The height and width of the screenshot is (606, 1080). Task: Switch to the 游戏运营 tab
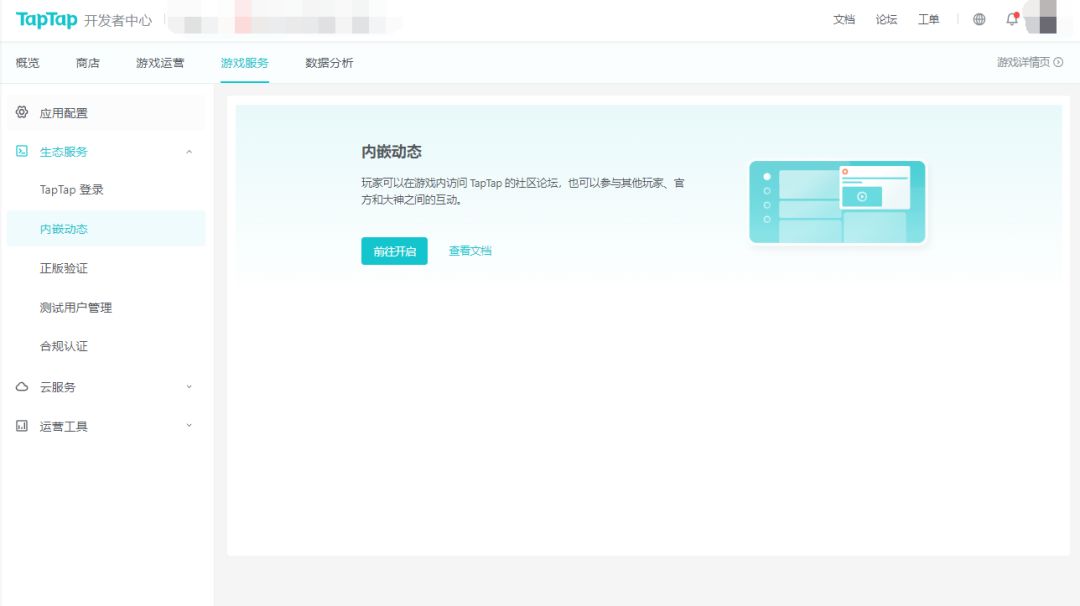(160, 63)
